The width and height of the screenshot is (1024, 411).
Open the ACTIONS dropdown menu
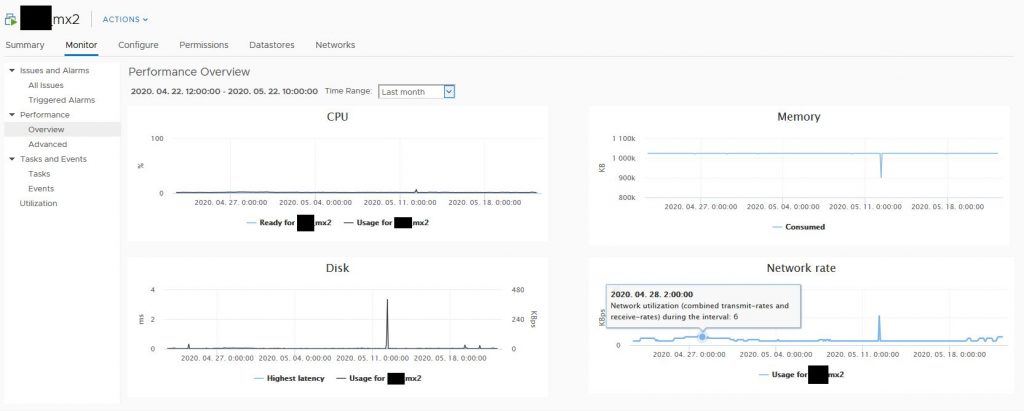(x=125, y=19)
